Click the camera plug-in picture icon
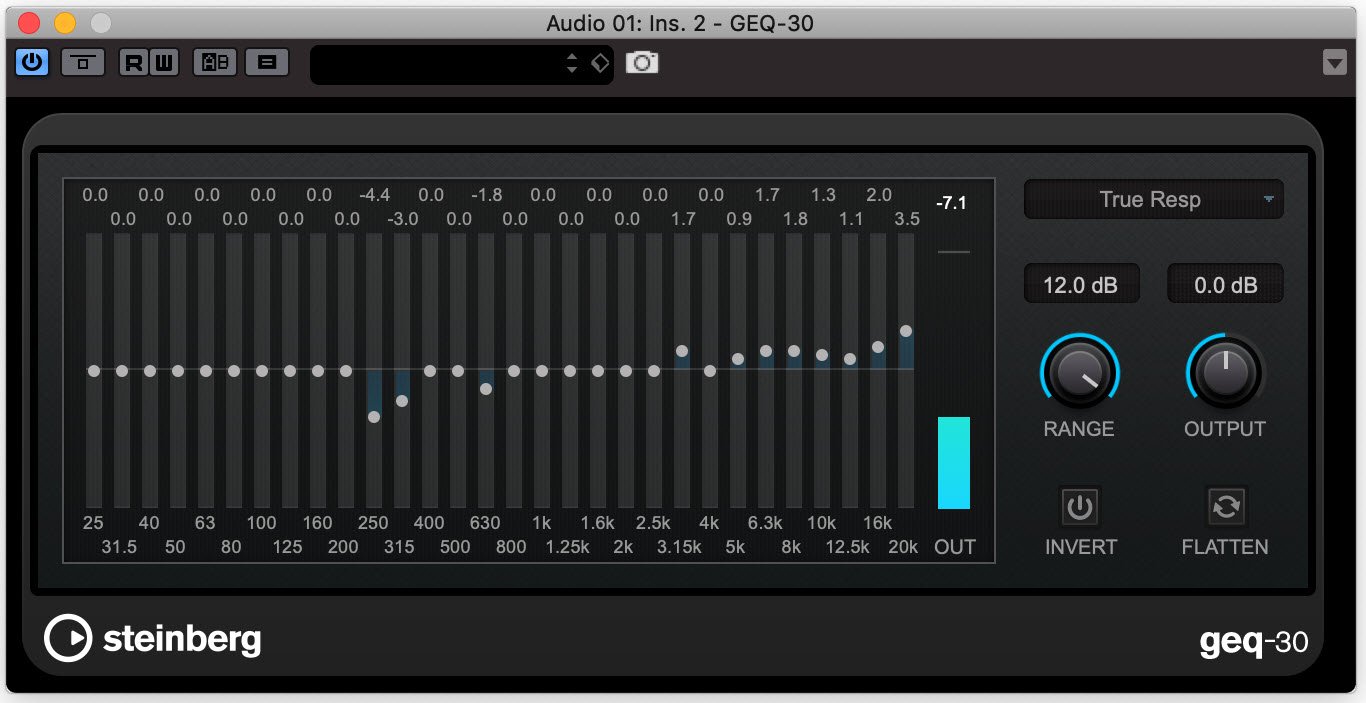 coord(642,63)
